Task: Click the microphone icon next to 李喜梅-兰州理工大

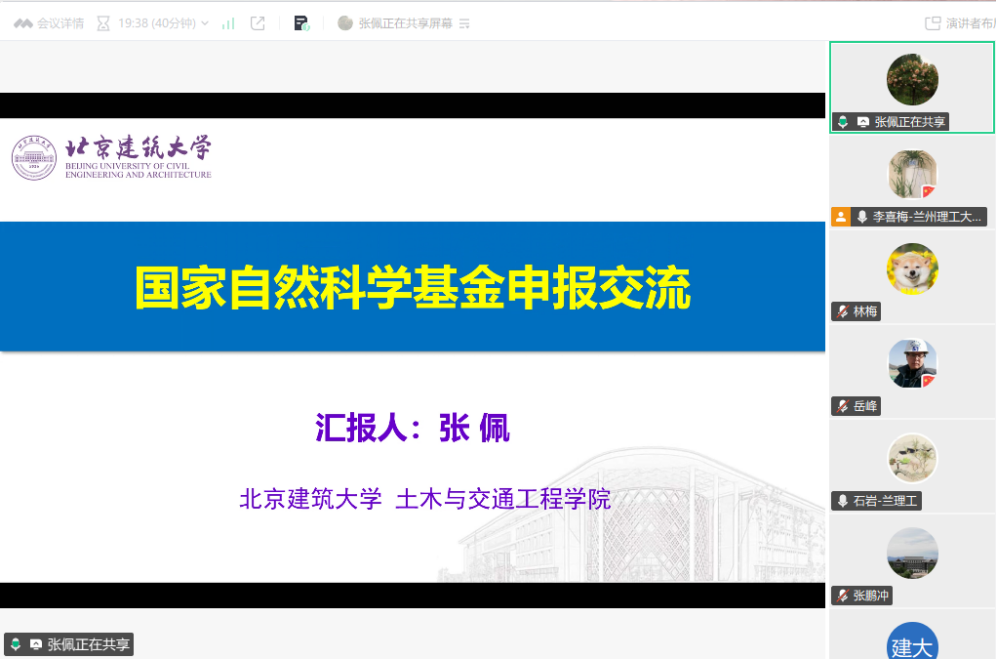Action: [x=861, y=217]
